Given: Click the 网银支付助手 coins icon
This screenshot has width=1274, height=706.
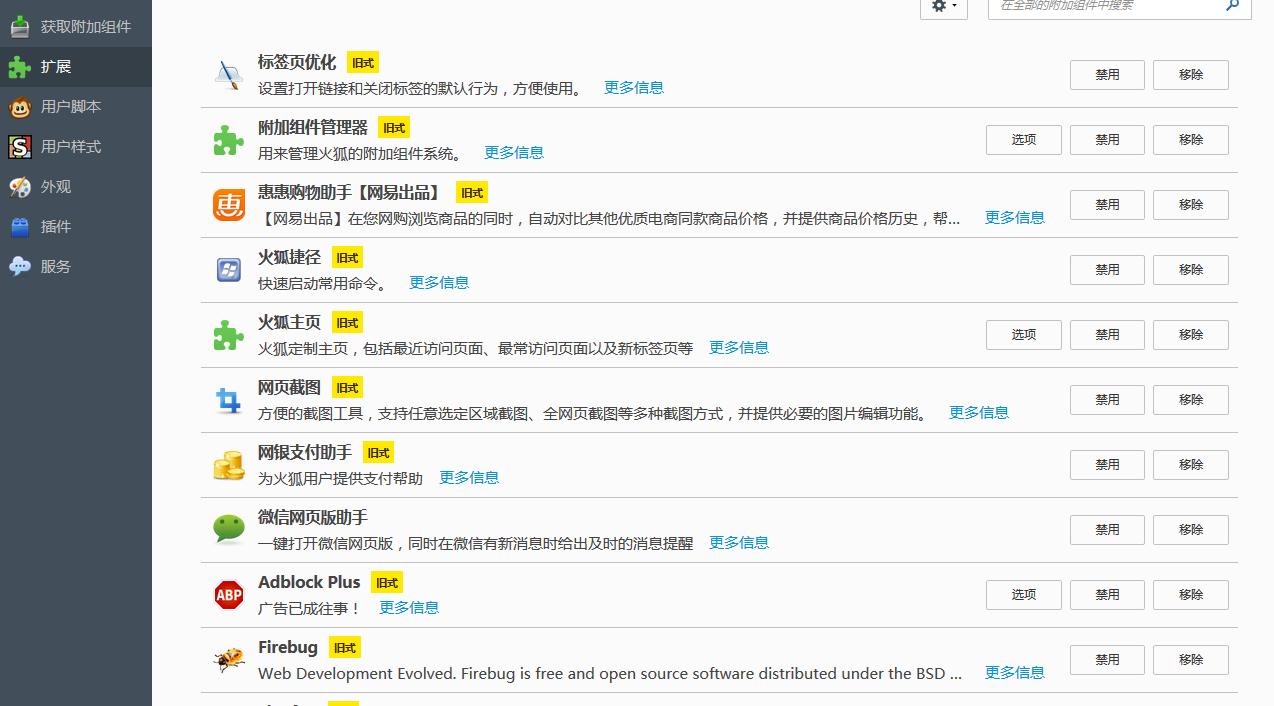Looking at the screenshot, I should point(228,463).
